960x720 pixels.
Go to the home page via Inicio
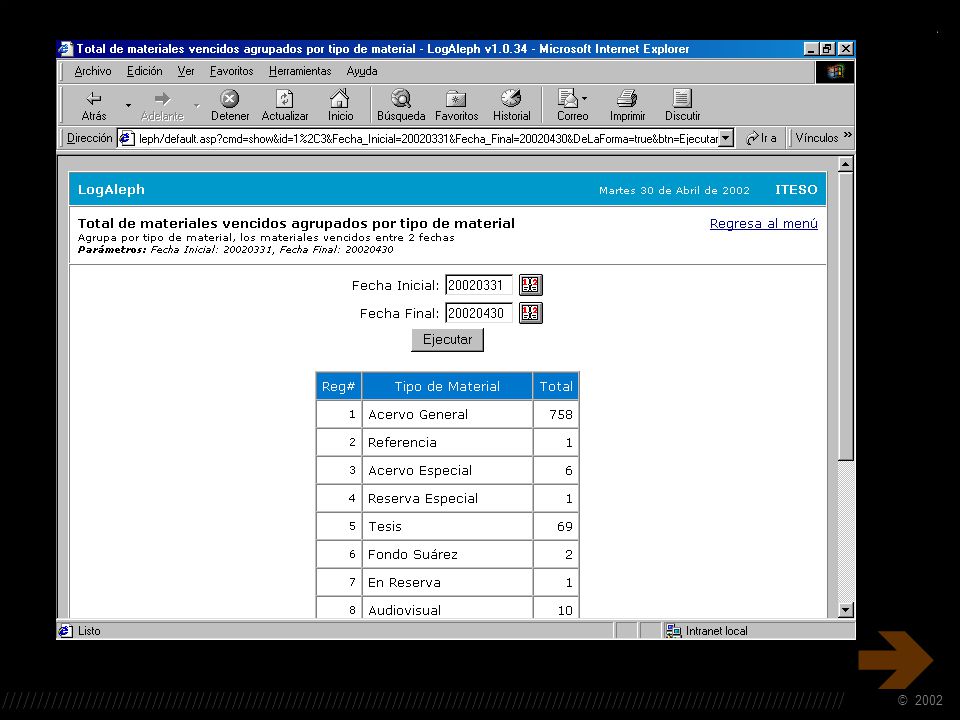340,105
